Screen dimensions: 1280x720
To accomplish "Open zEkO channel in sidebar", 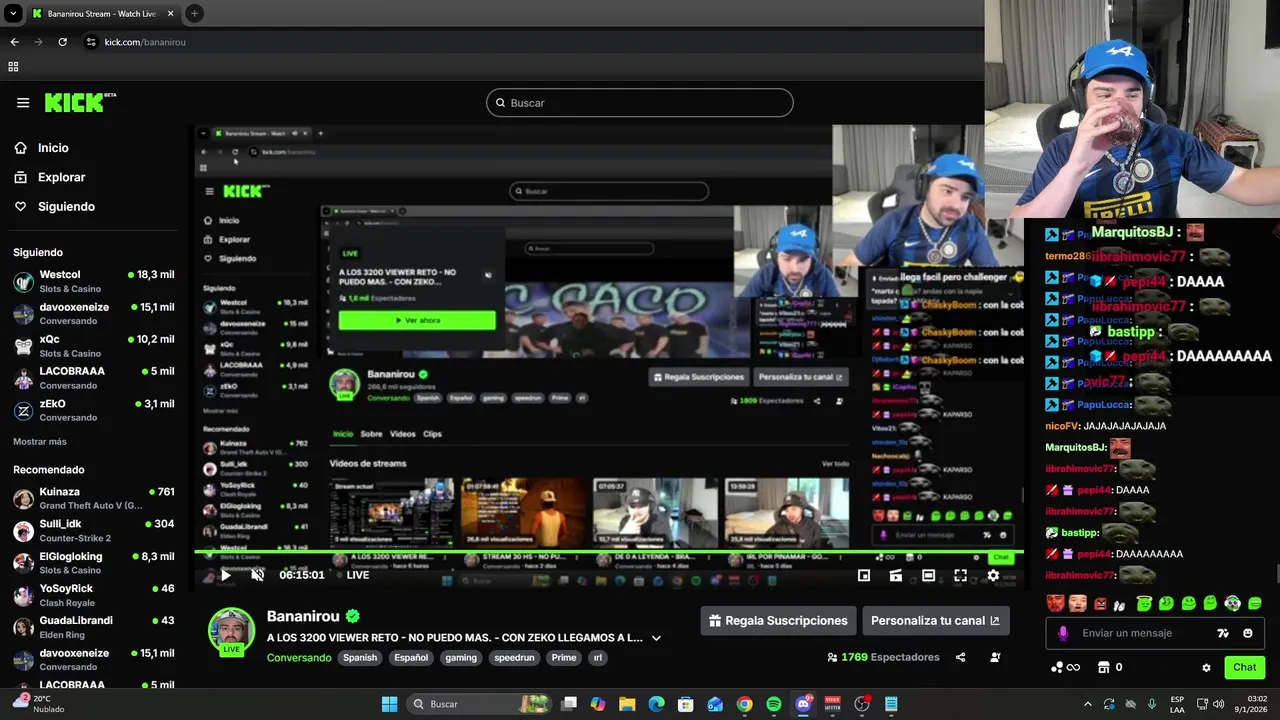I will tap(93, 410).
